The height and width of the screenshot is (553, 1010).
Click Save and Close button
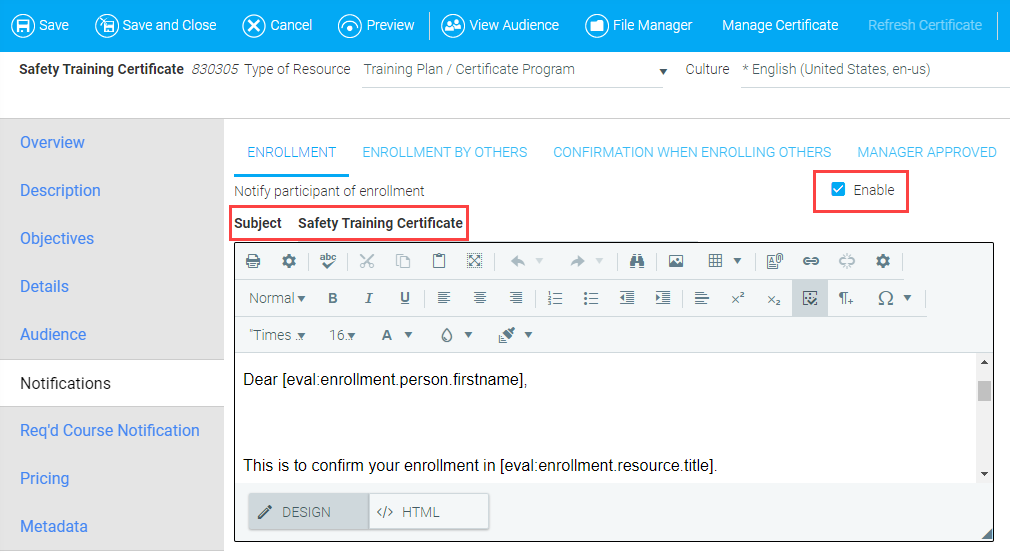pos(155,25)
